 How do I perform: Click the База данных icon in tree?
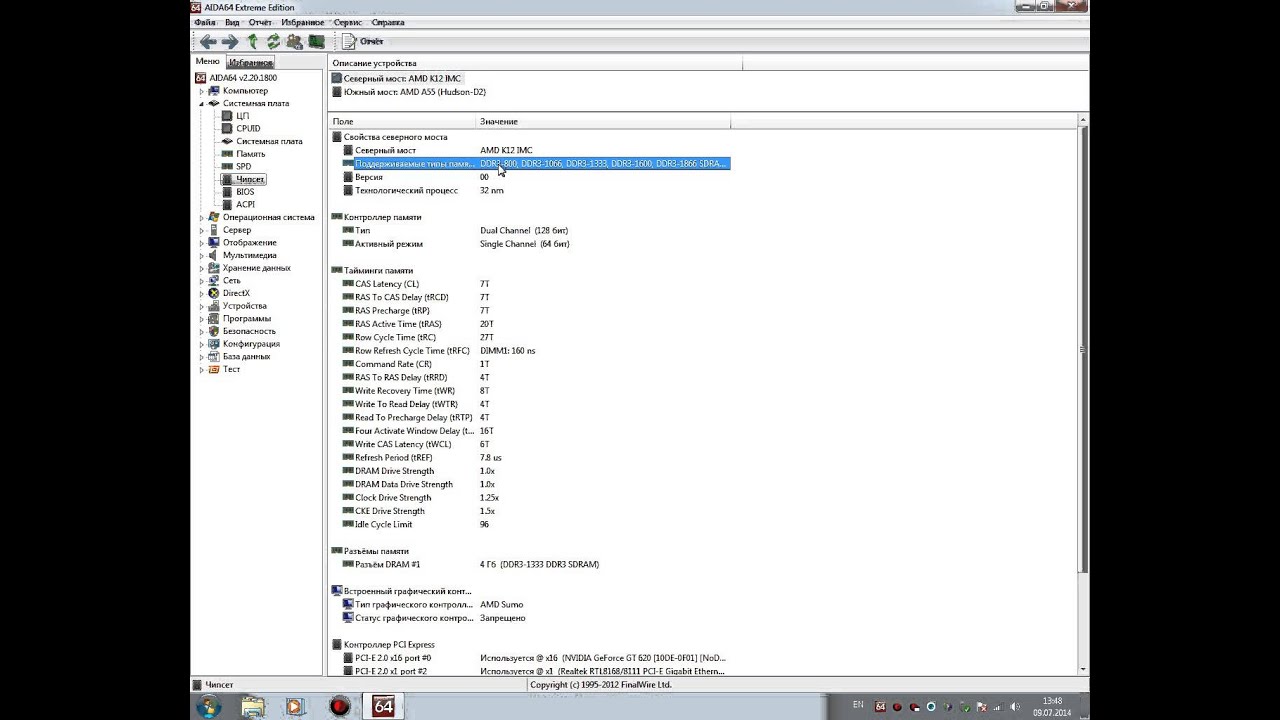click(213, 356)
